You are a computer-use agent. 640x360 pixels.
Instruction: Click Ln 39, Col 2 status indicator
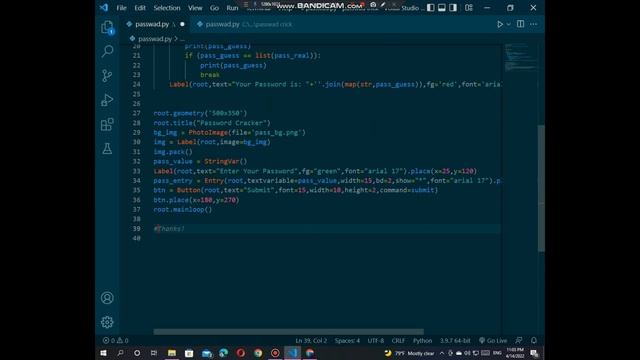[311, 340]
